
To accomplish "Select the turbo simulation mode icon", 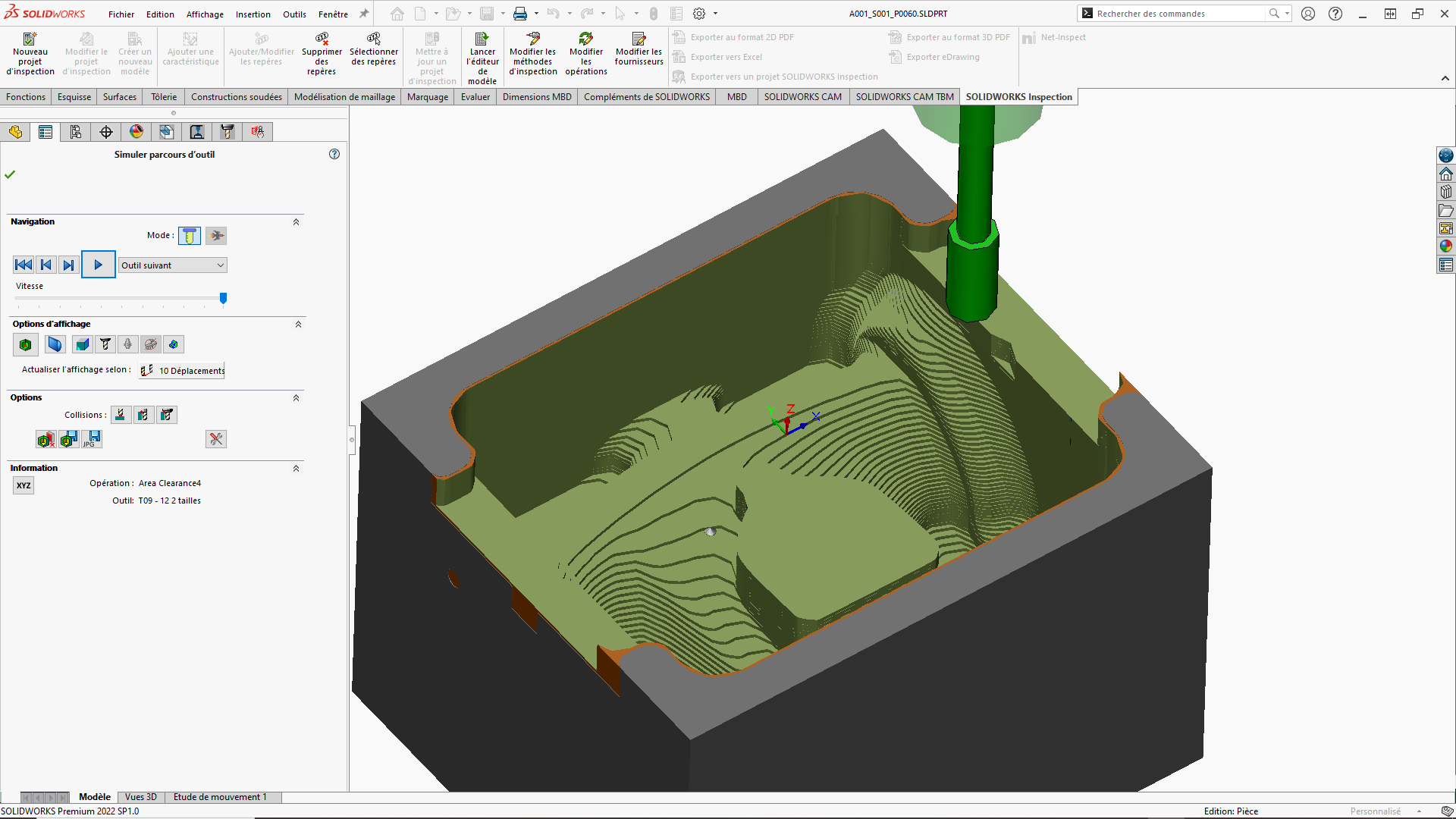I will [x=216, y=236].
